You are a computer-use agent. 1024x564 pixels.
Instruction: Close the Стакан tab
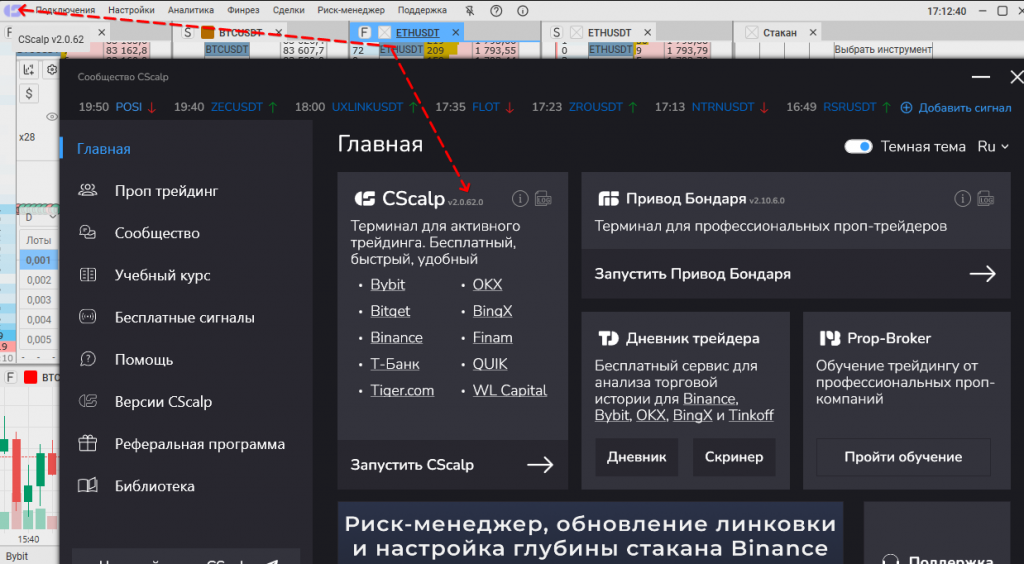(813, 32)
